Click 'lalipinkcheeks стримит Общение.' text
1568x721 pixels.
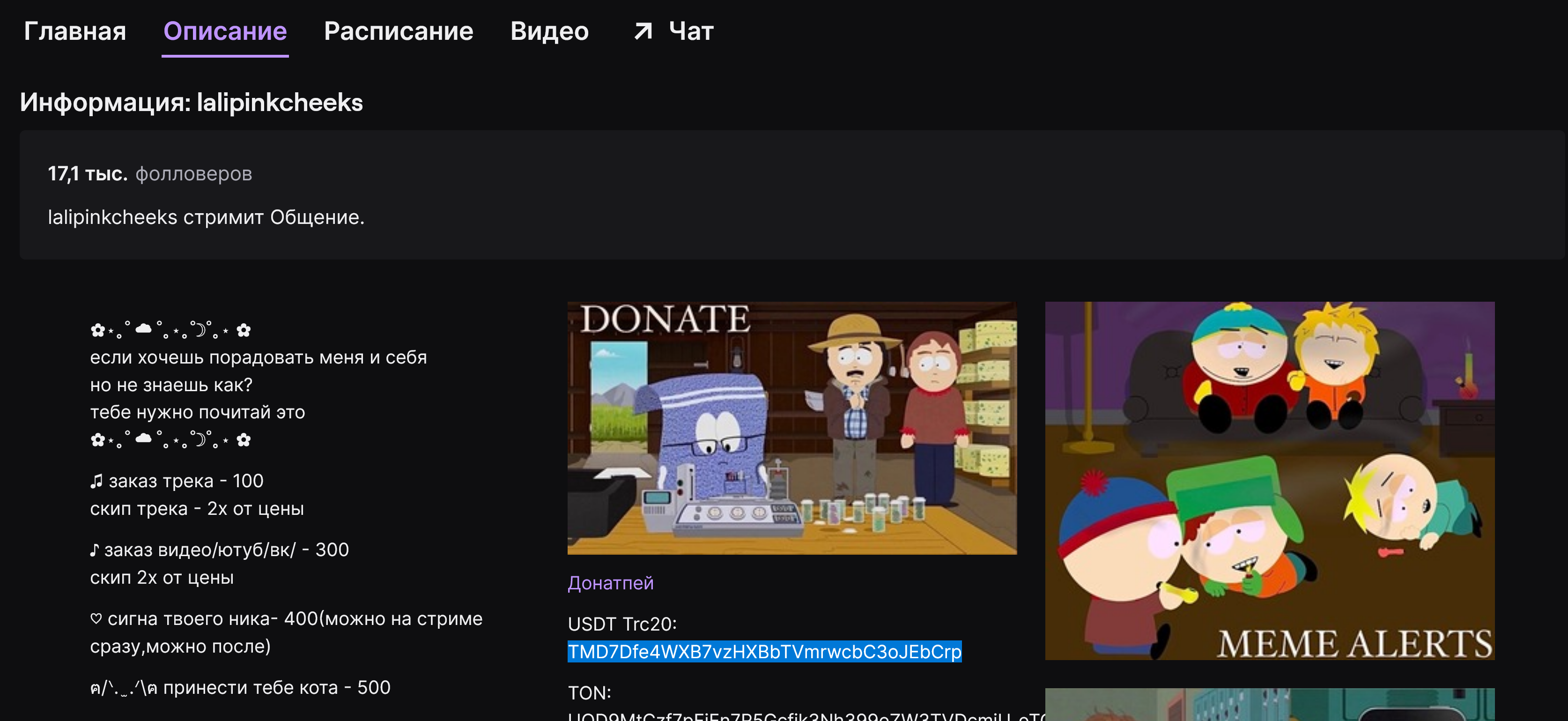(207, 217)
